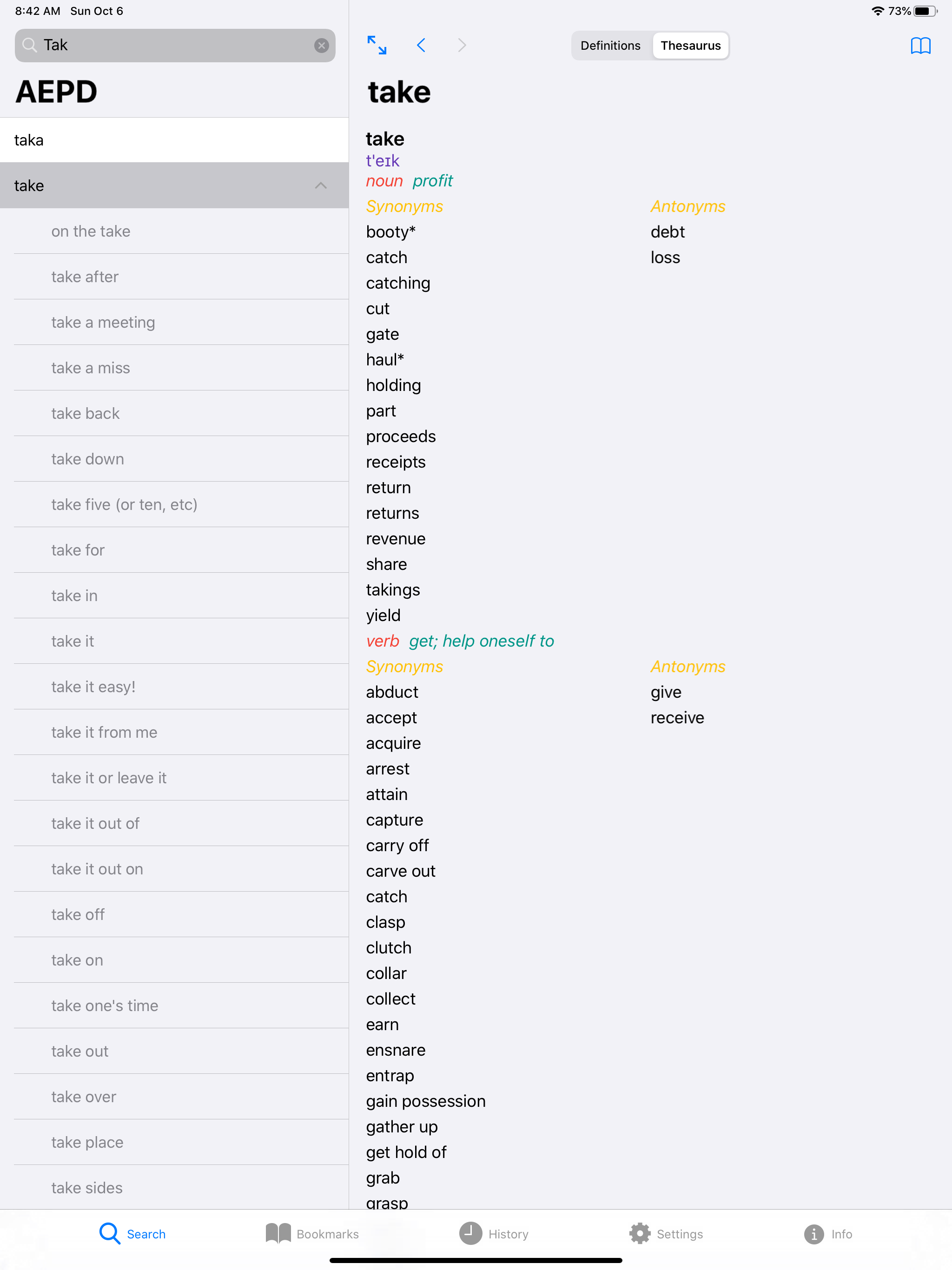This screenshot has width=952, height=1270.
Task: Open the taka entry
Action: (175, 140)
